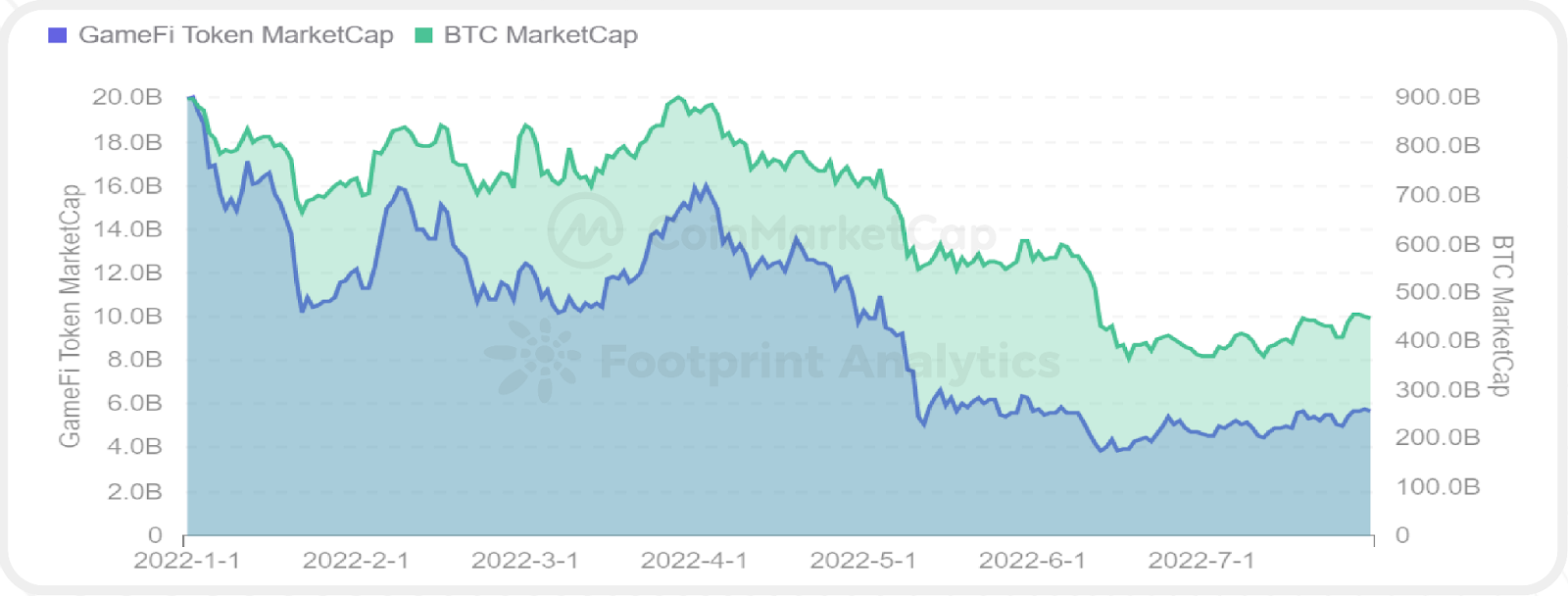Click the green BTC legend color square
This screenshot has width=1568, height=596.
pos(423,35)
